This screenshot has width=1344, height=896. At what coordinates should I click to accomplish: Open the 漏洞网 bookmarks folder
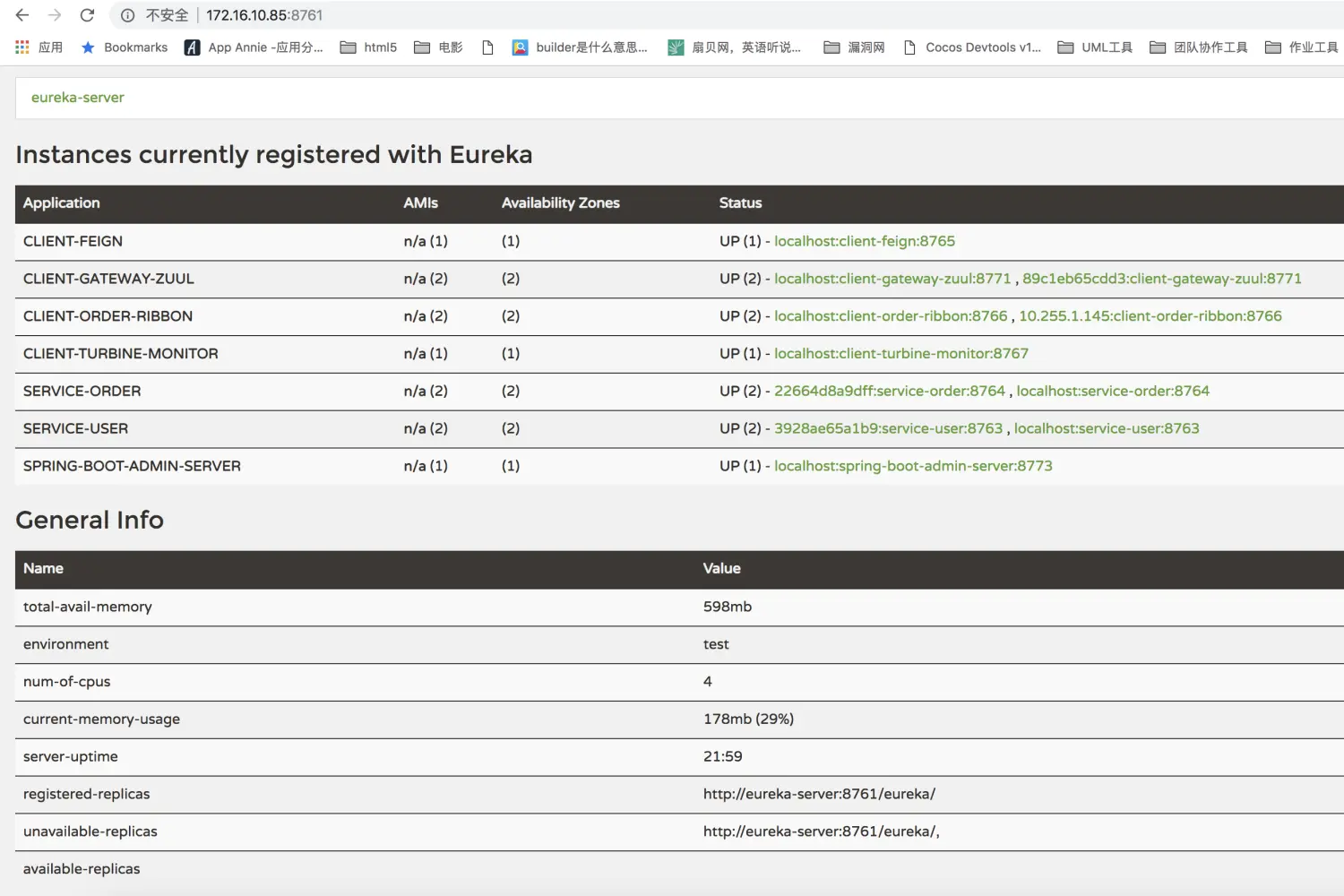coord(854,47)
